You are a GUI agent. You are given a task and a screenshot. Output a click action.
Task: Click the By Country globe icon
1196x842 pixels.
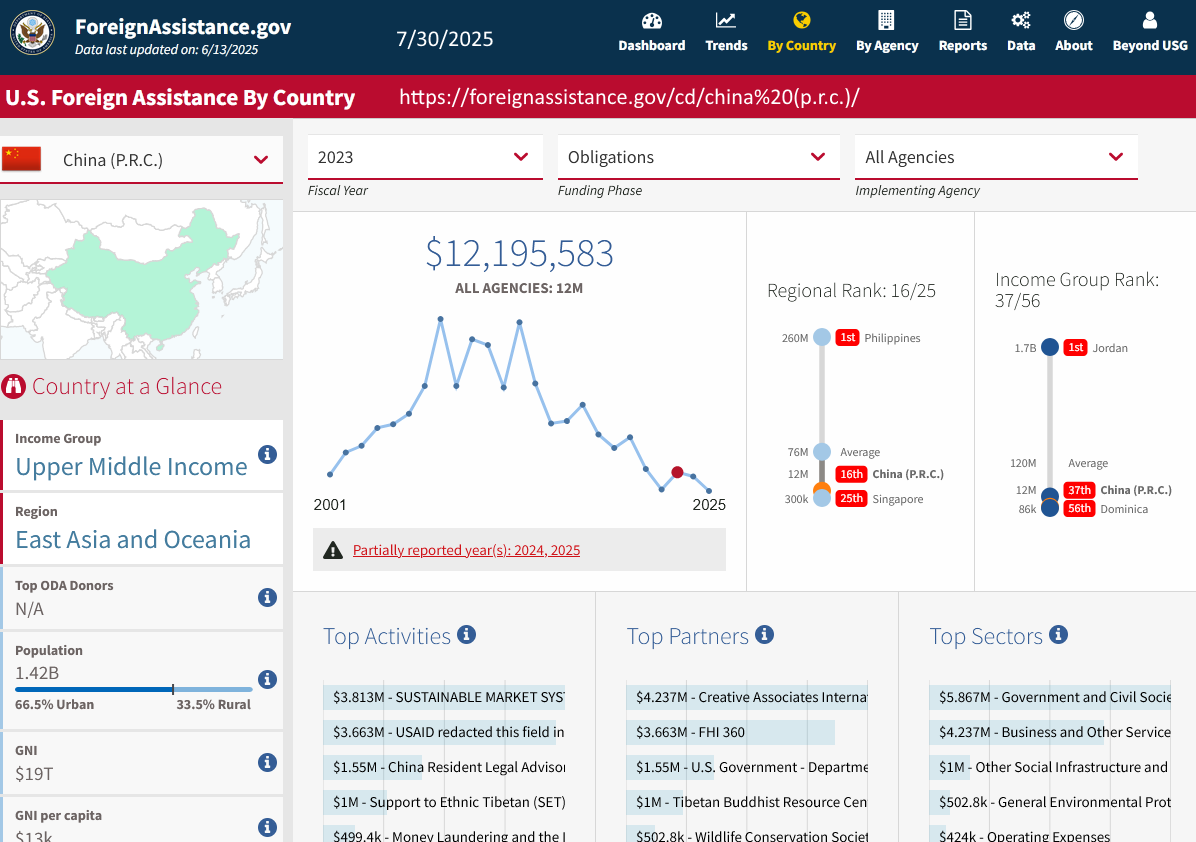coord(801,21)
